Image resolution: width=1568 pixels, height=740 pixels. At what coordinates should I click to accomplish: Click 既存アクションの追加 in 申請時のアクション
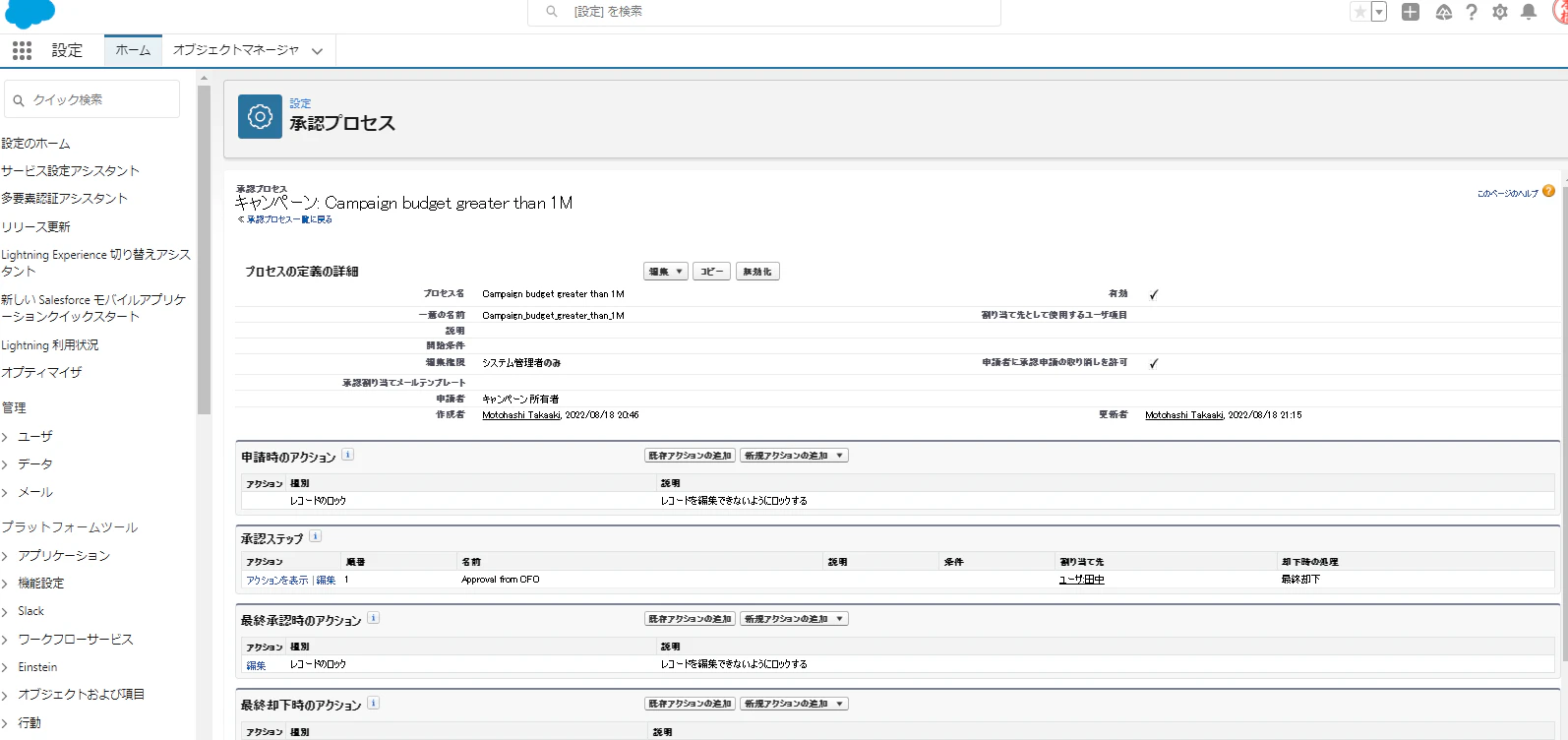pyautogui.click(x=690, y=456)
